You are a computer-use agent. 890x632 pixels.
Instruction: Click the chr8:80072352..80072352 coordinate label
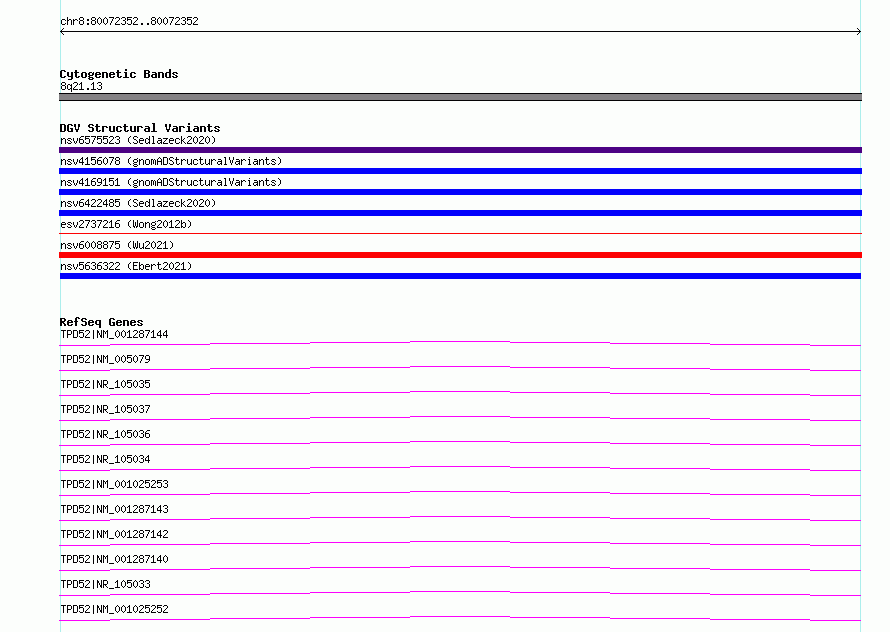click(129, 21)
